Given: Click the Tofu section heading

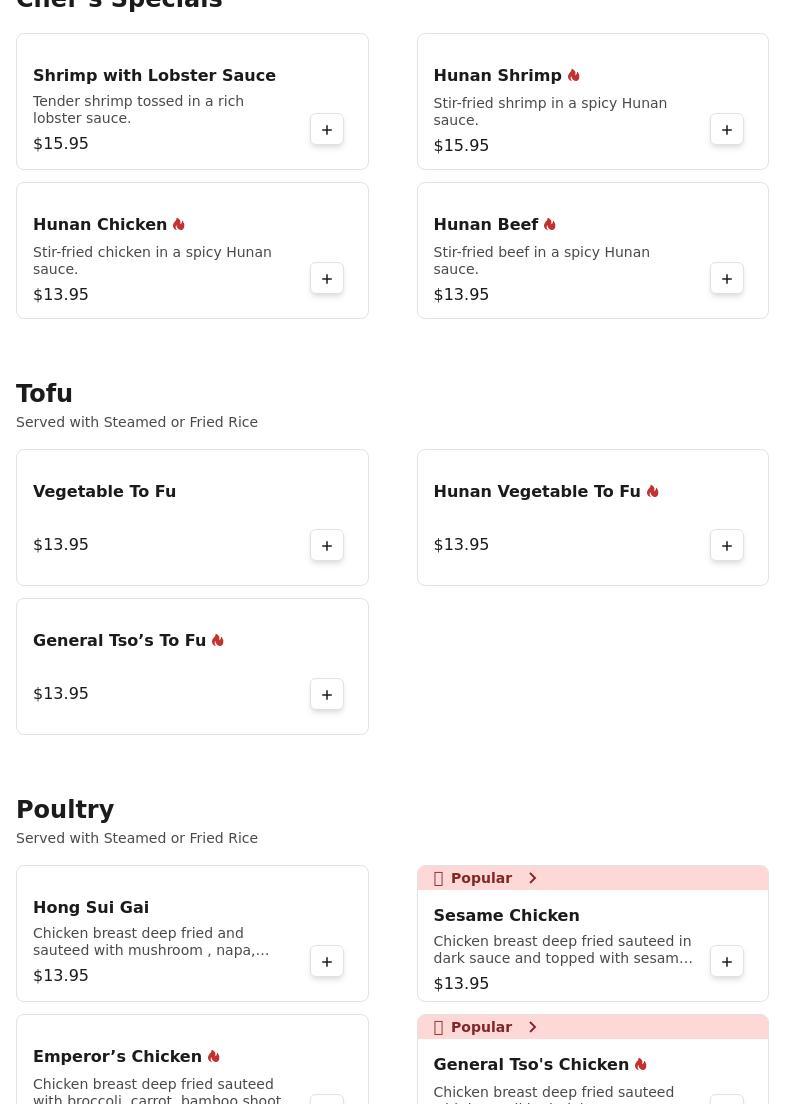Looking at the screenshot, I should coord(45,394).
